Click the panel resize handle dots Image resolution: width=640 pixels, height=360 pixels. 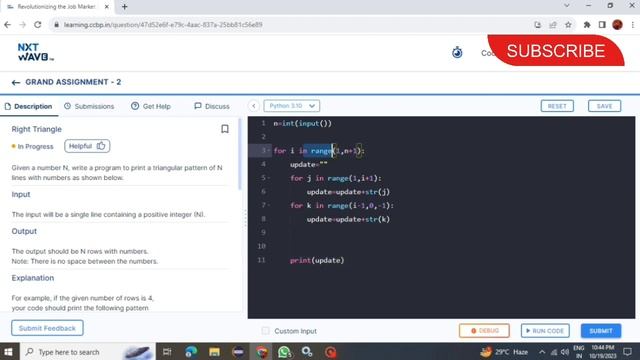[245, 218]
